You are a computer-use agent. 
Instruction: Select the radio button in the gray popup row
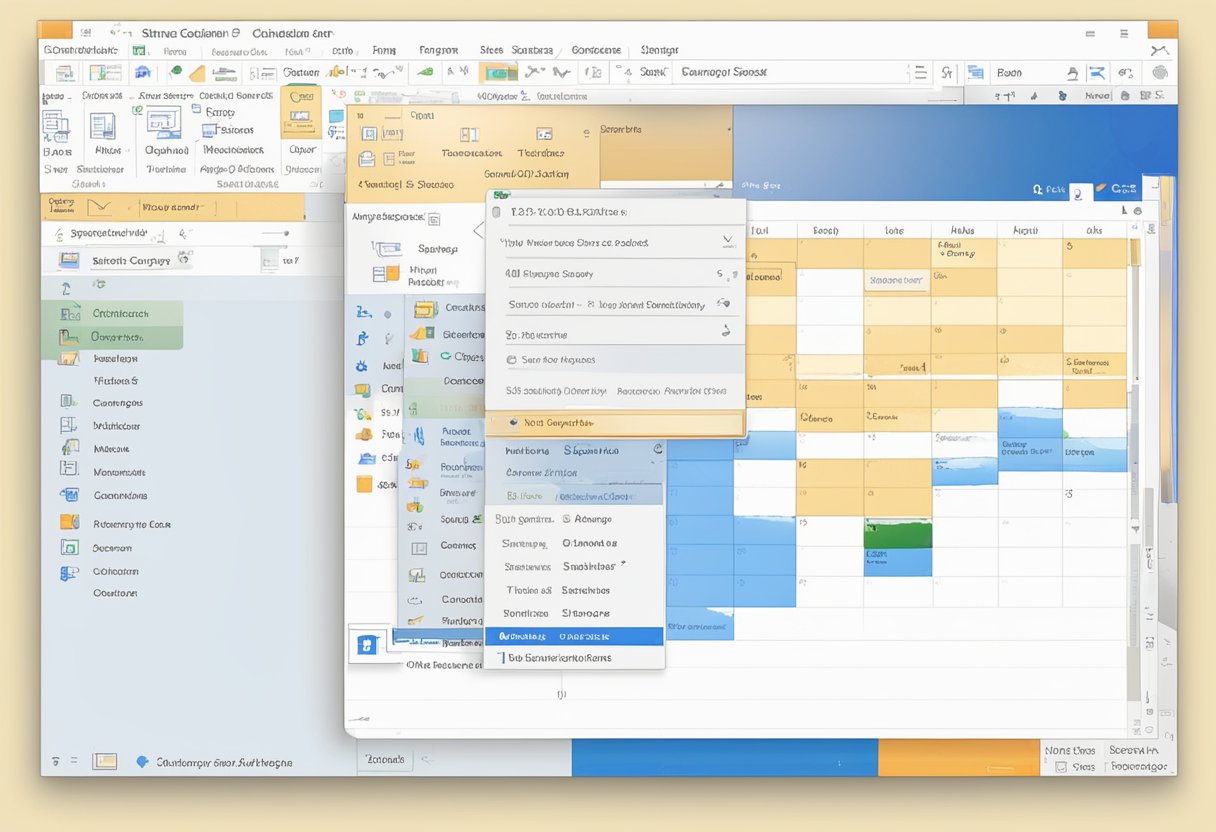coord(512,360)
